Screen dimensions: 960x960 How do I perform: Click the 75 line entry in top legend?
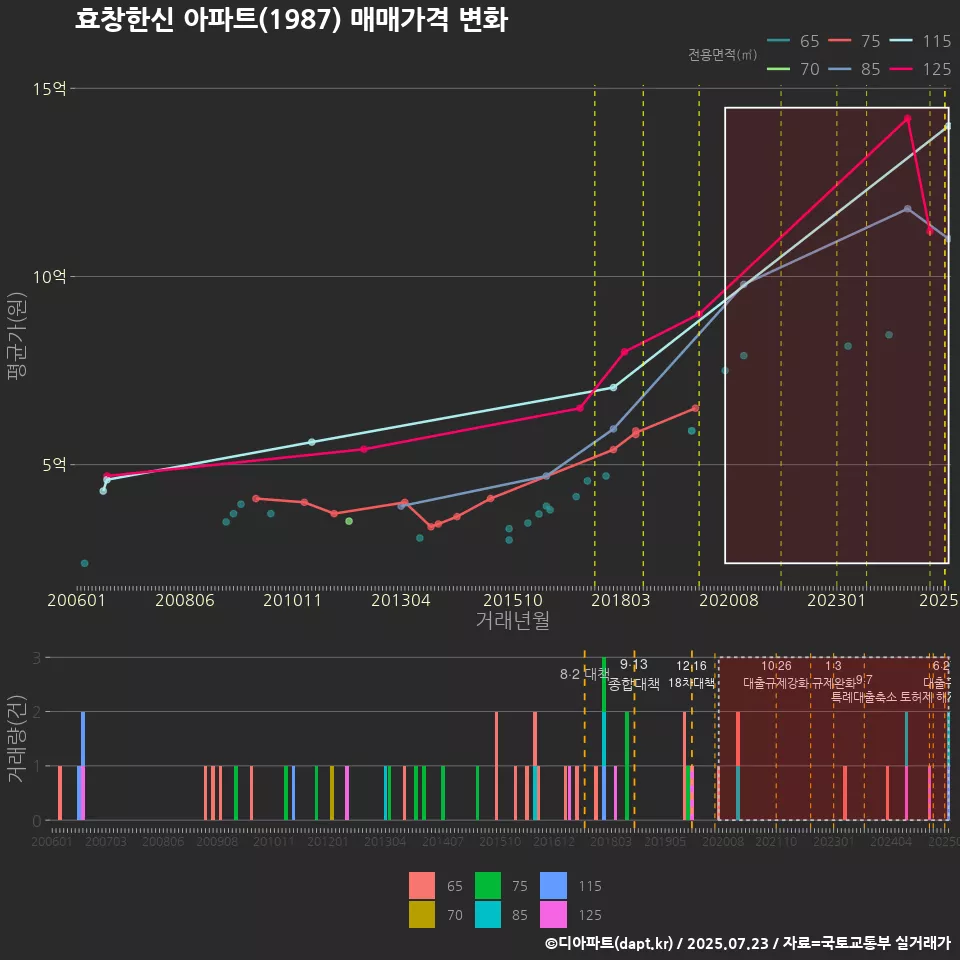tap(855, 41)
